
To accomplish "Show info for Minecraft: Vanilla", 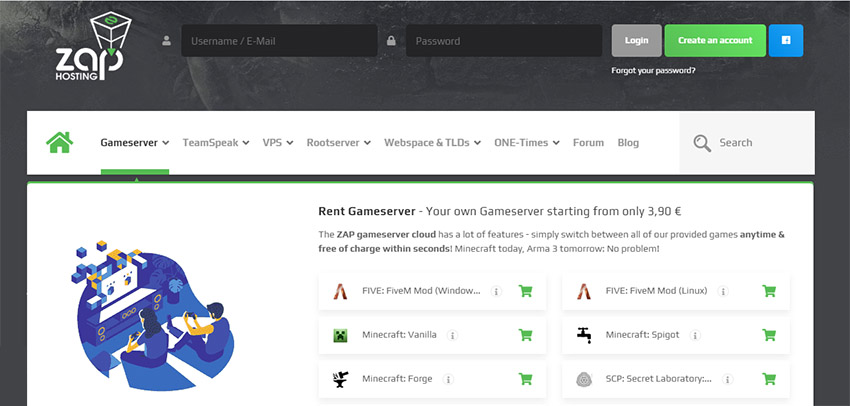I will (x=452, y=336).
